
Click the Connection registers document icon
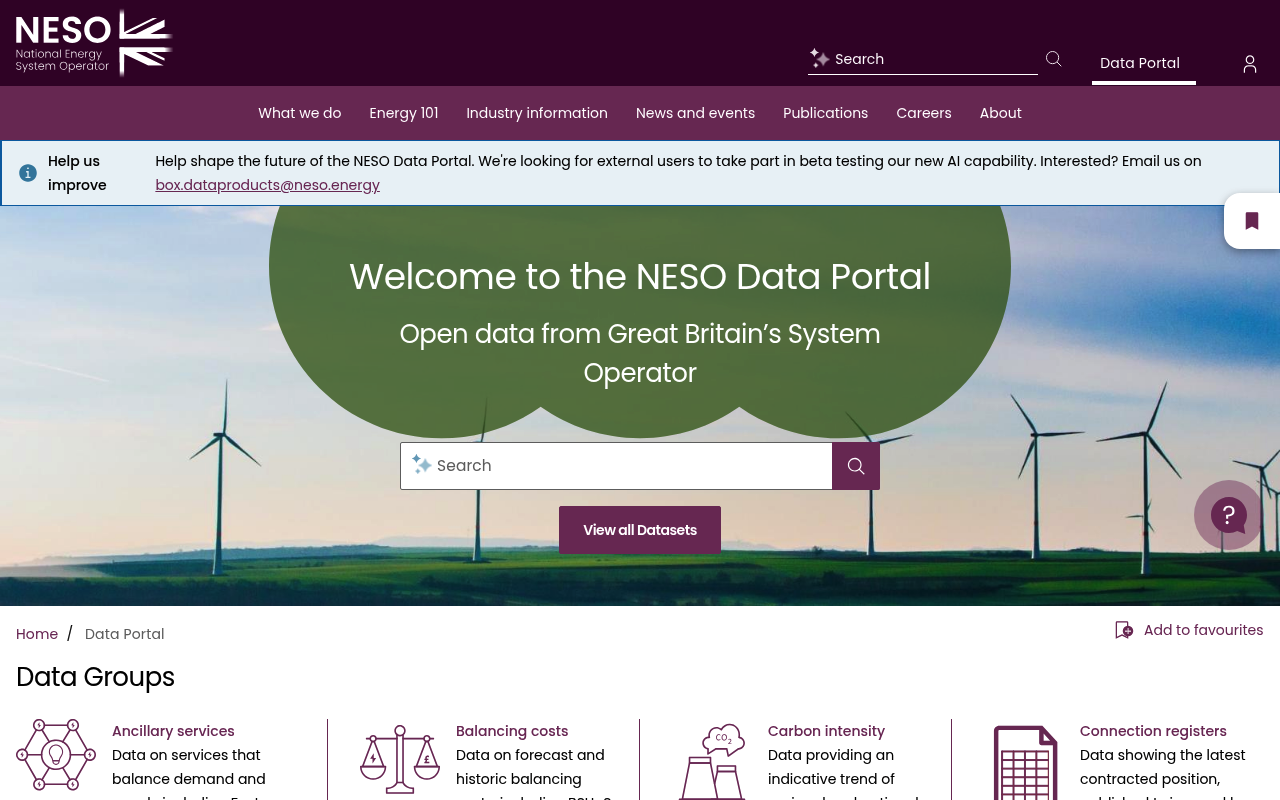(1025, 763)
